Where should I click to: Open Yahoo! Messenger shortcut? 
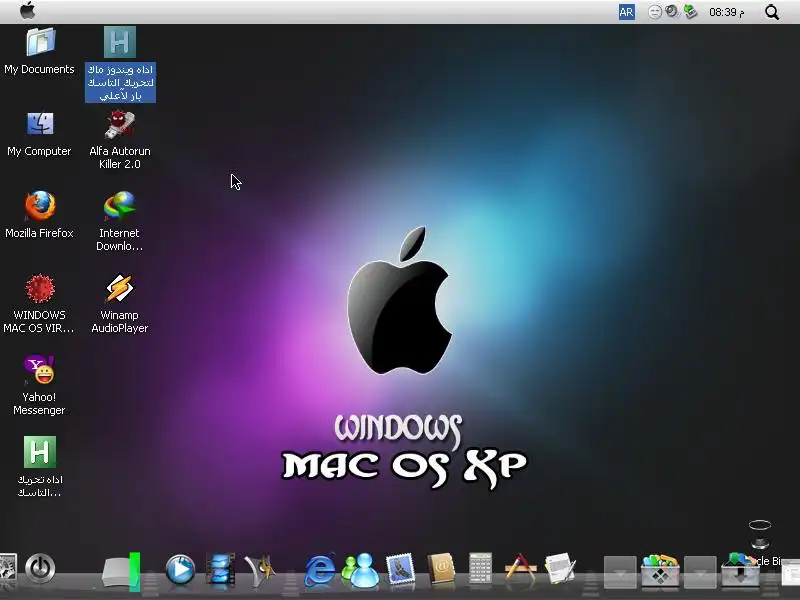[39, 369]
